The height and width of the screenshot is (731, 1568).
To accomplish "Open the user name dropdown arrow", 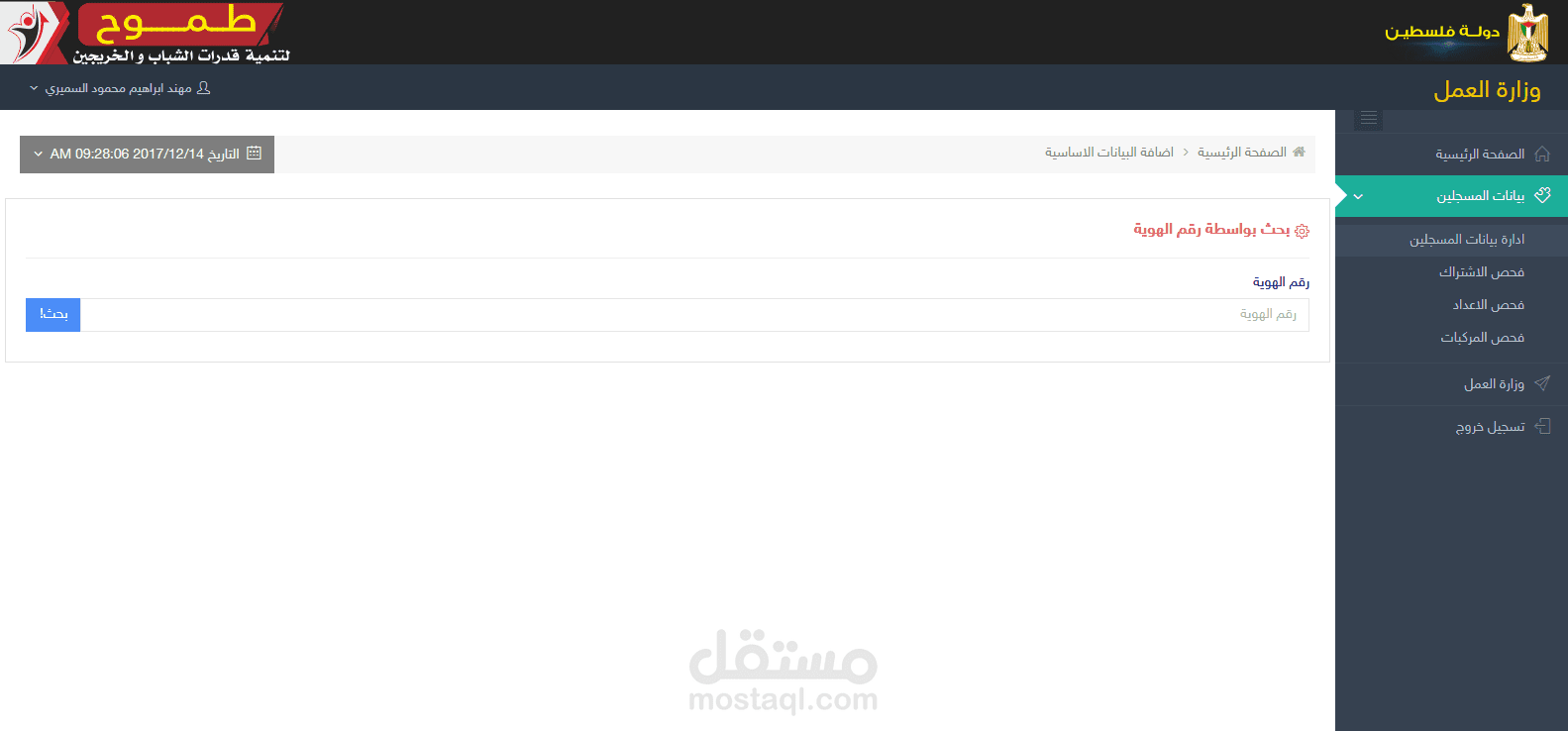I will tap(34, 88).
